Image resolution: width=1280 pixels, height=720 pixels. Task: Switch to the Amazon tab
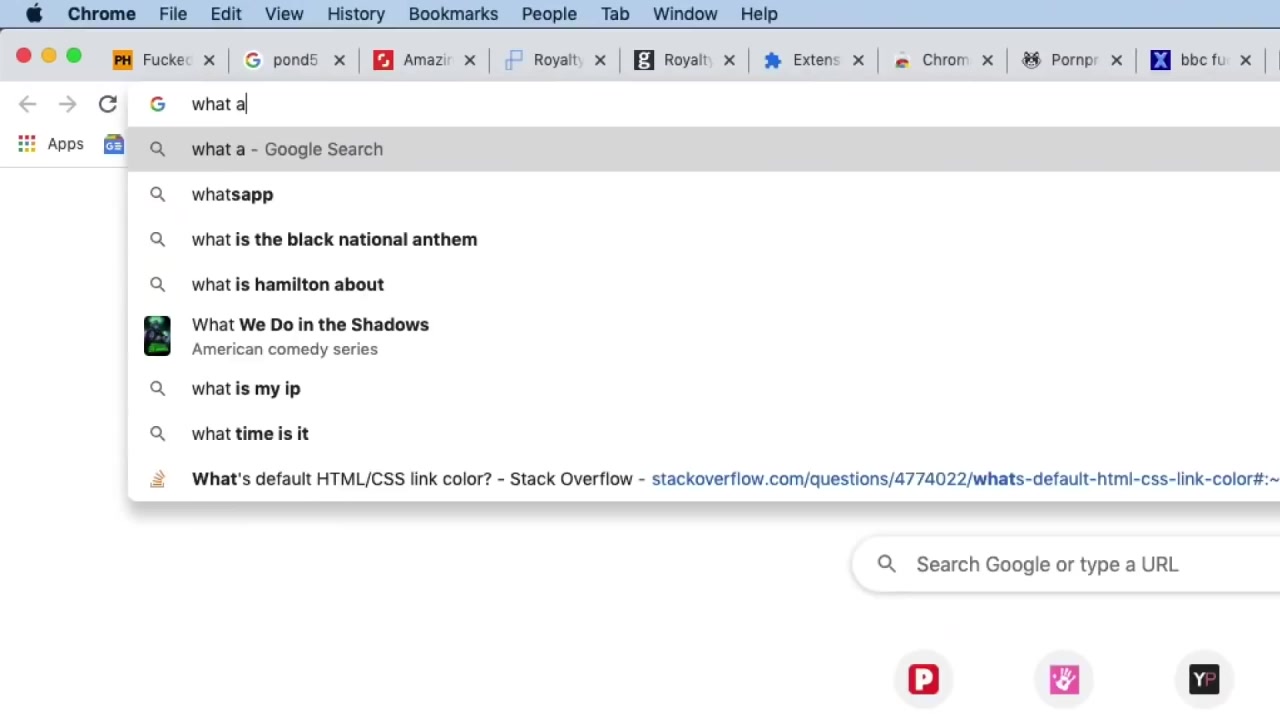point(425,60)
